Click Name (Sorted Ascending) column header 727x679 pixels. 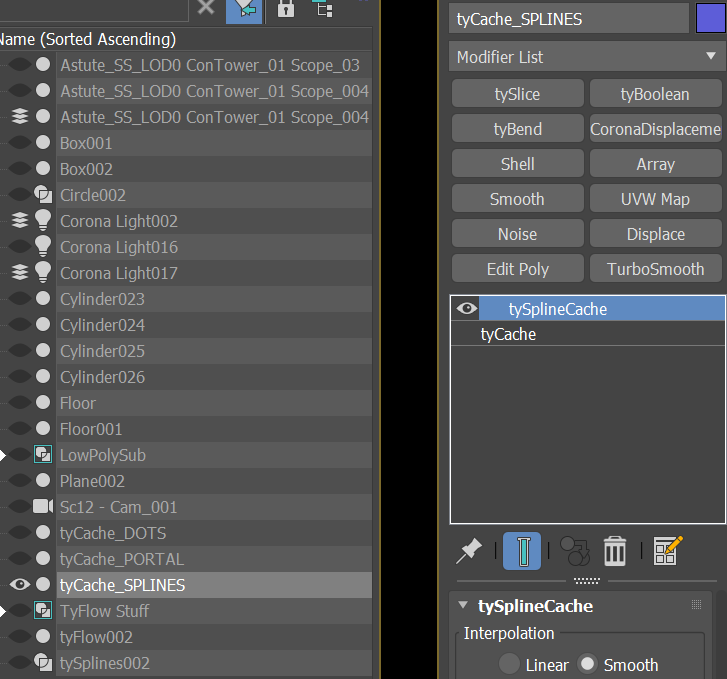185,39
